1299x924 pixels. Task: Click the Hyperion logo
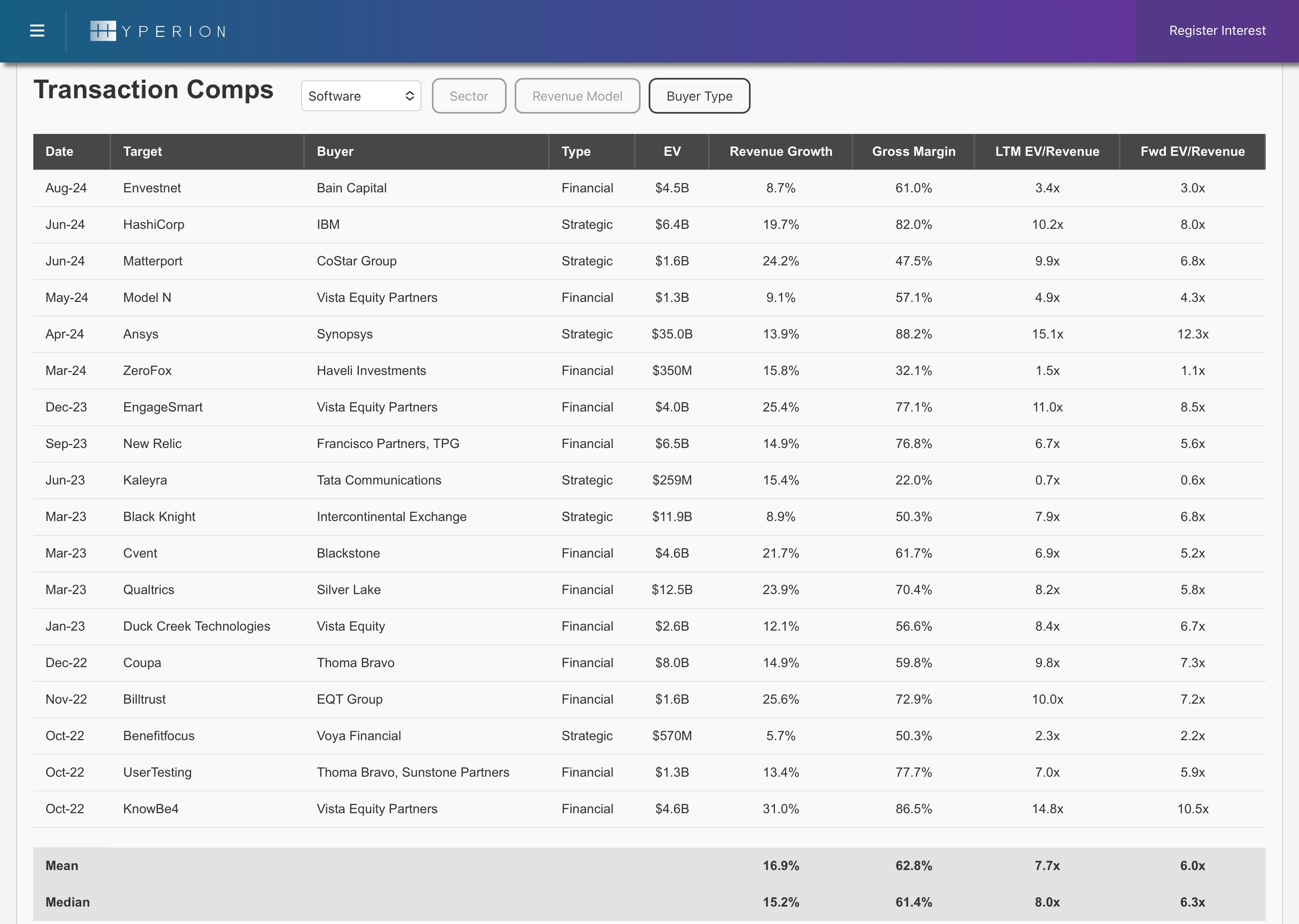tap(158, 31)
